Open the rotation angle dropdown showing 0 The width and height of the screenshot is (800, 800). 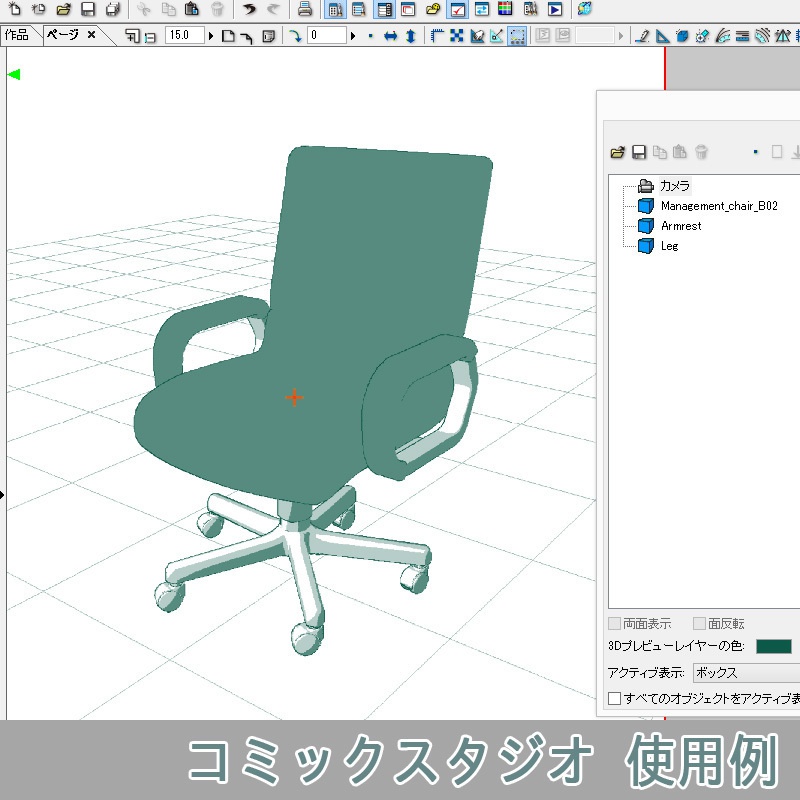point(353,34)
